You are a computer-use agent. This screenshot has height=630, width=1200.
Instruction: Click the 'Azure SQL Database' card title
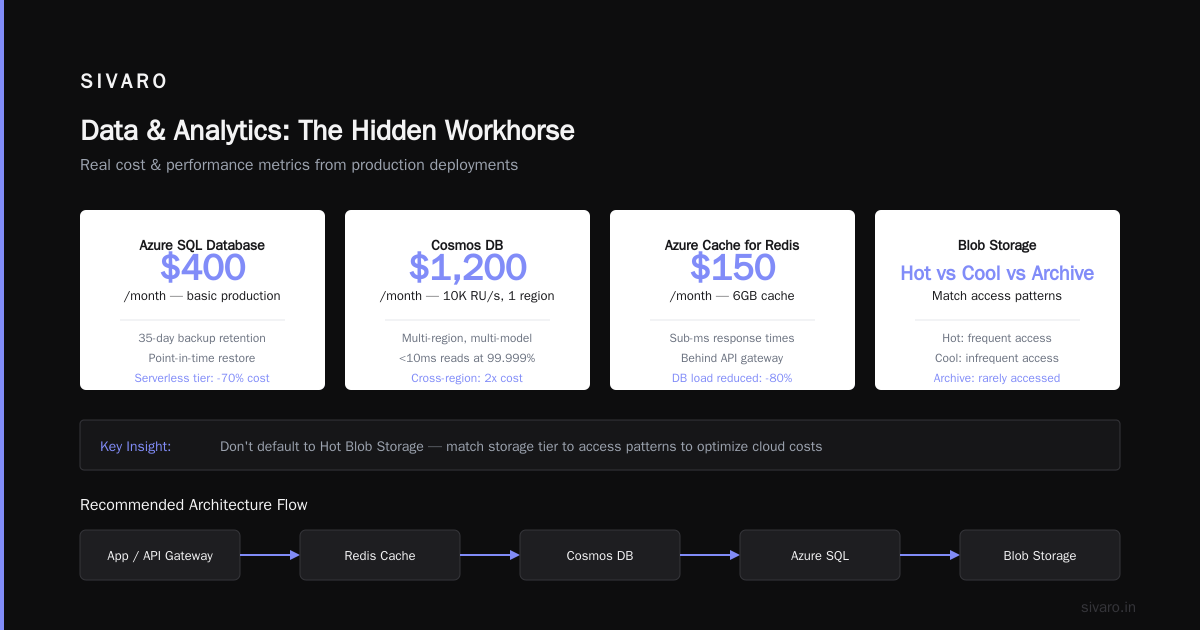[202, 245]
